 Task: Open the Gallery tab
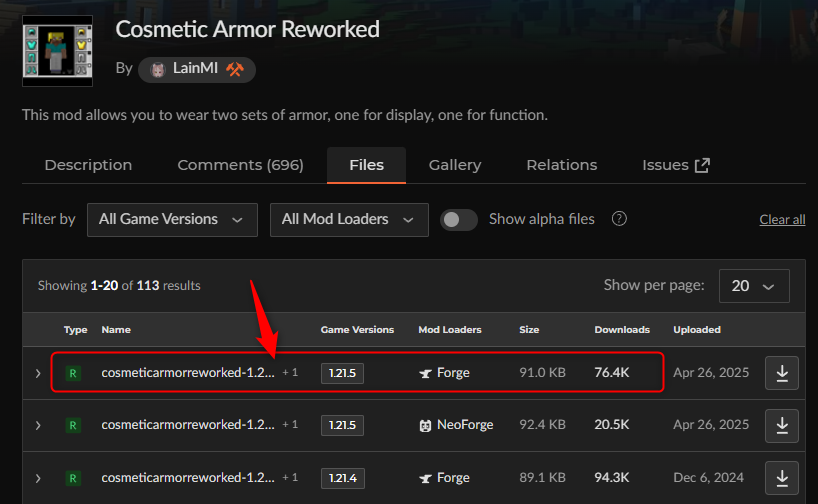[455, 165]
